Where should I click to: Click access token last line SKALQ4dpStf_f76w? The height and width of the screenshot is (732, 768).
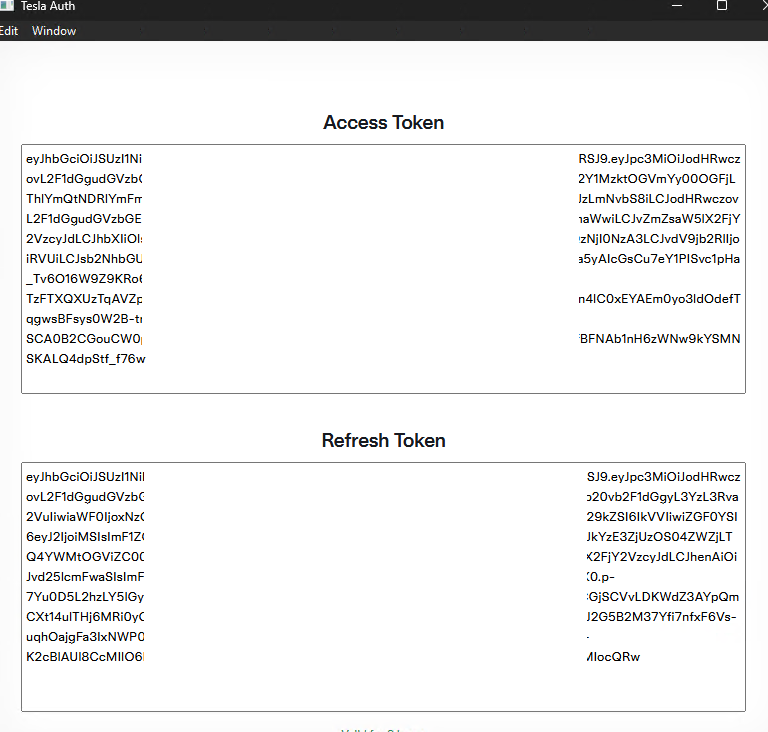click(x=86, y=359)
